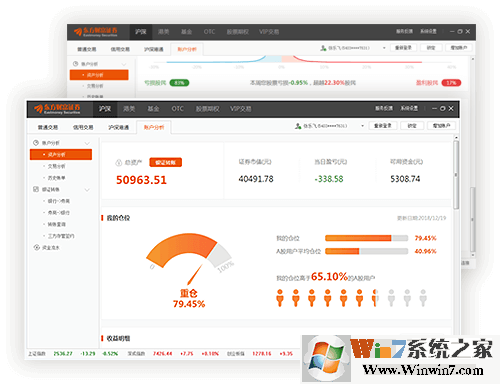Image resolution: width=500 pixels, height=384 pixels.
Task: Open the 信用交易 sub-tab
Action: (x=83, y=127)
